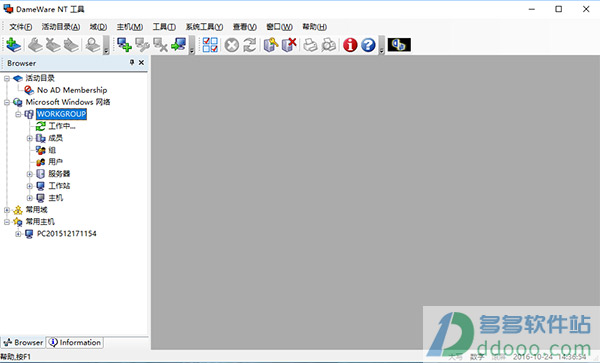The height and width of the screenshot is (363, 600).
Task: Open the 文件(F) menu
Action: click(x=21, y=27)
